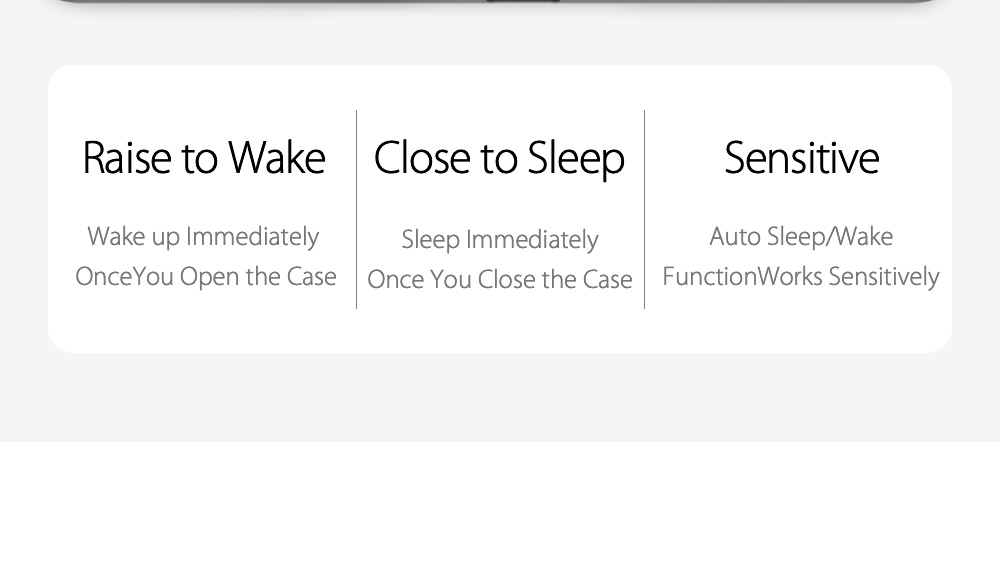
Task: Select the "Close to Sleep" heading
Action: click(x=499, y=158)
